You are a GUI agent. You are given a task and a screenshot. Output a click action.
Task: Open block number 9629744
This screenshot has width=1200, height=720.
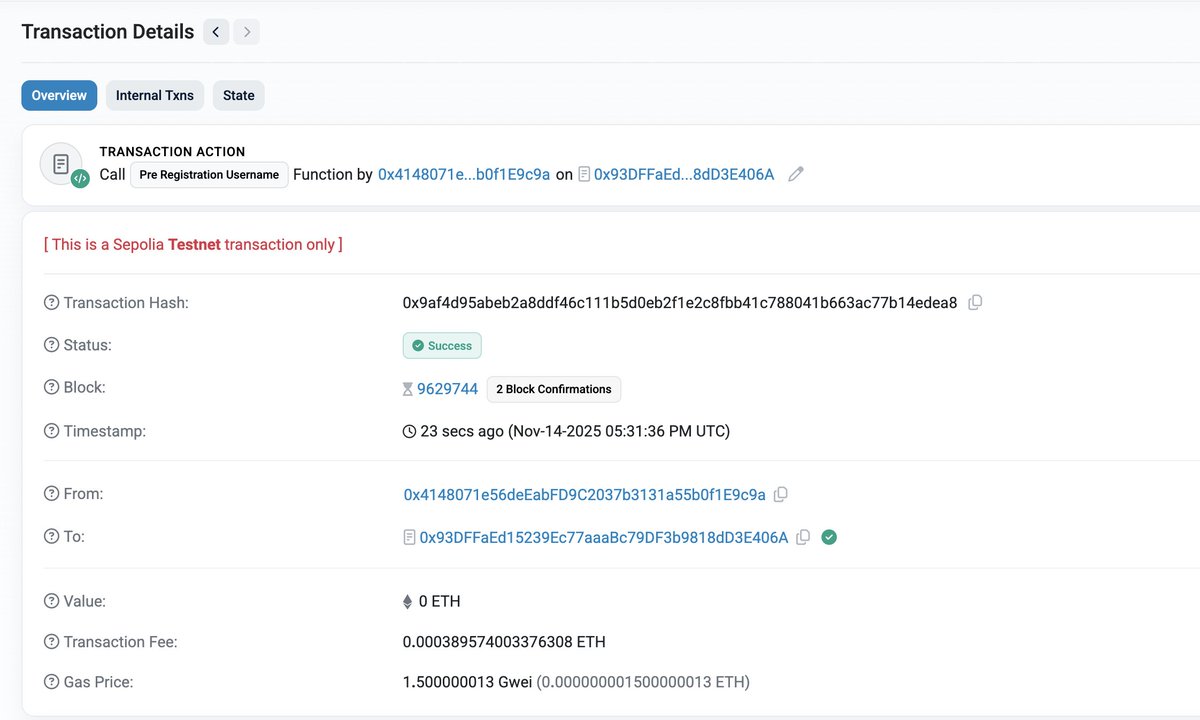pos(447,389)
